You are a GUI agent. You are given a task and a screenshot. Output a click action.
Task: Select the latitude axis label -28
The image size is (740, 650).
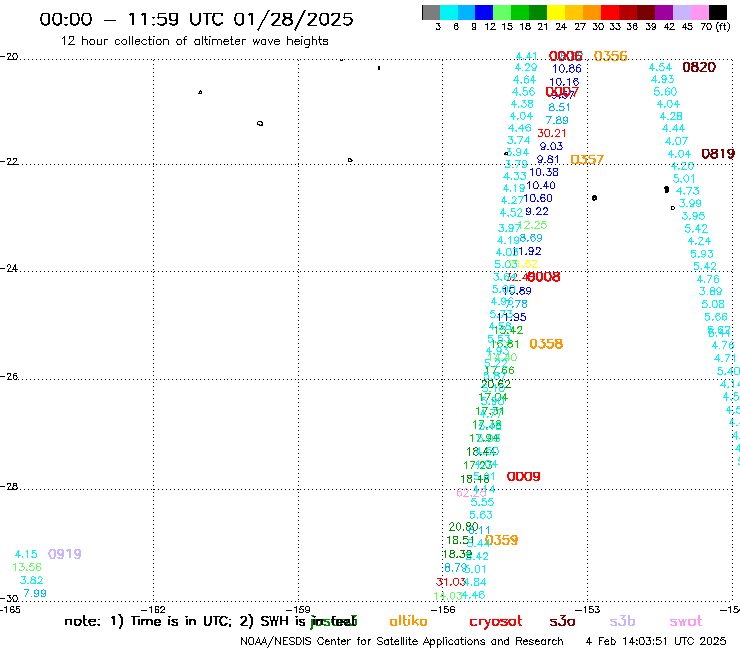pos(9,487)
